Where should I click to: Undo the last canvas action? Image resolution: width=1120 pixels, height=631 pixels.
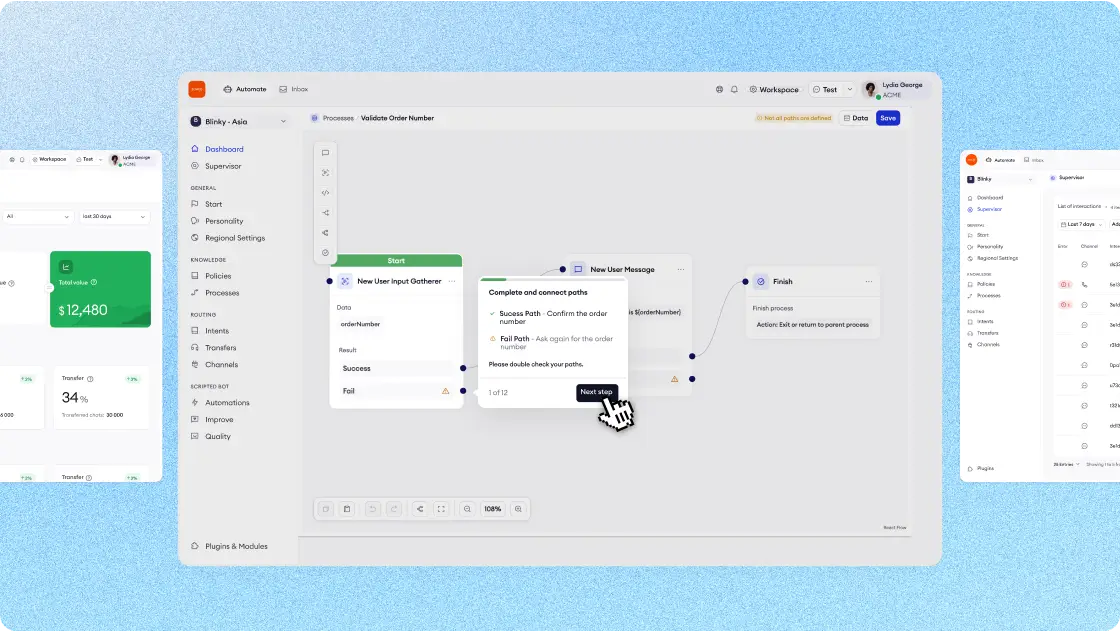pyautogui.click(x=372, y=509)
